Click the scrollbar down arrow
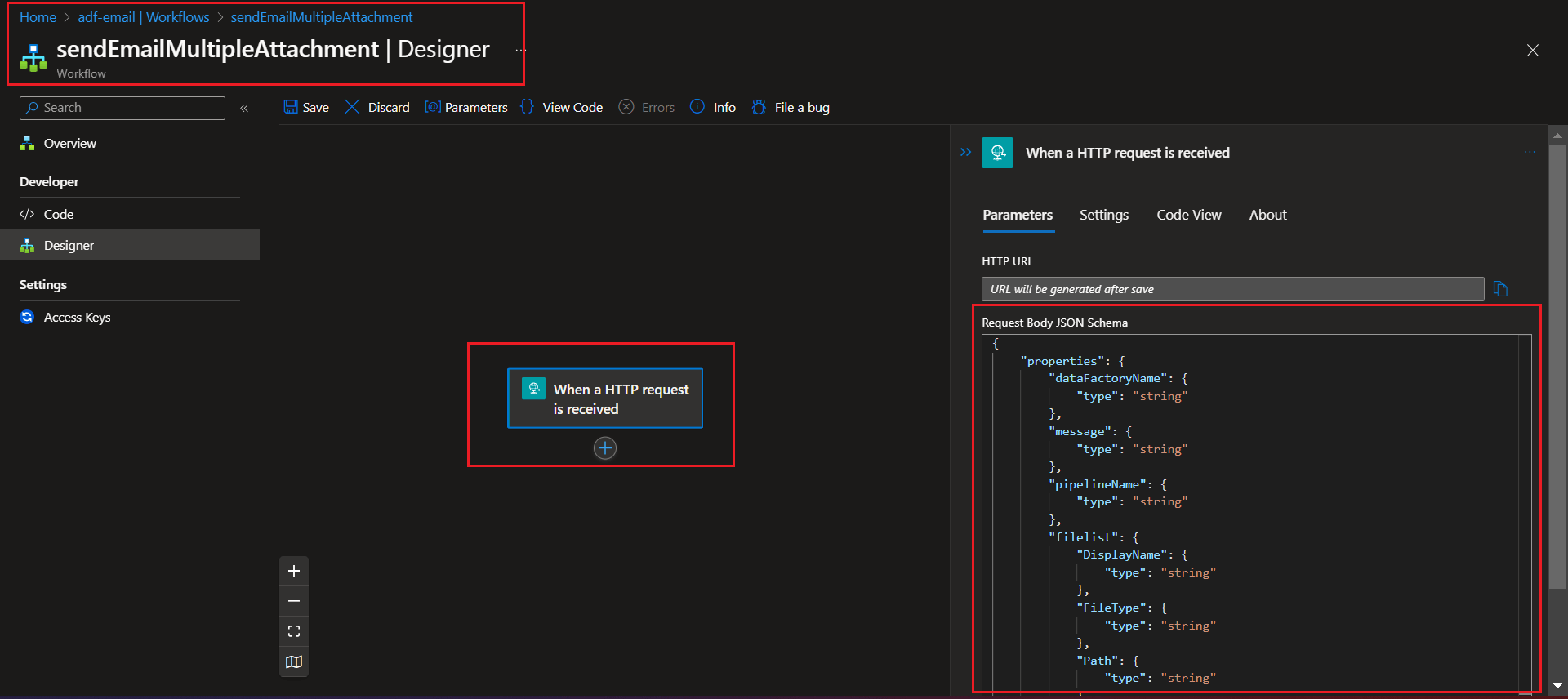This screenshot has height=699, width=1568. [1557, 686]
